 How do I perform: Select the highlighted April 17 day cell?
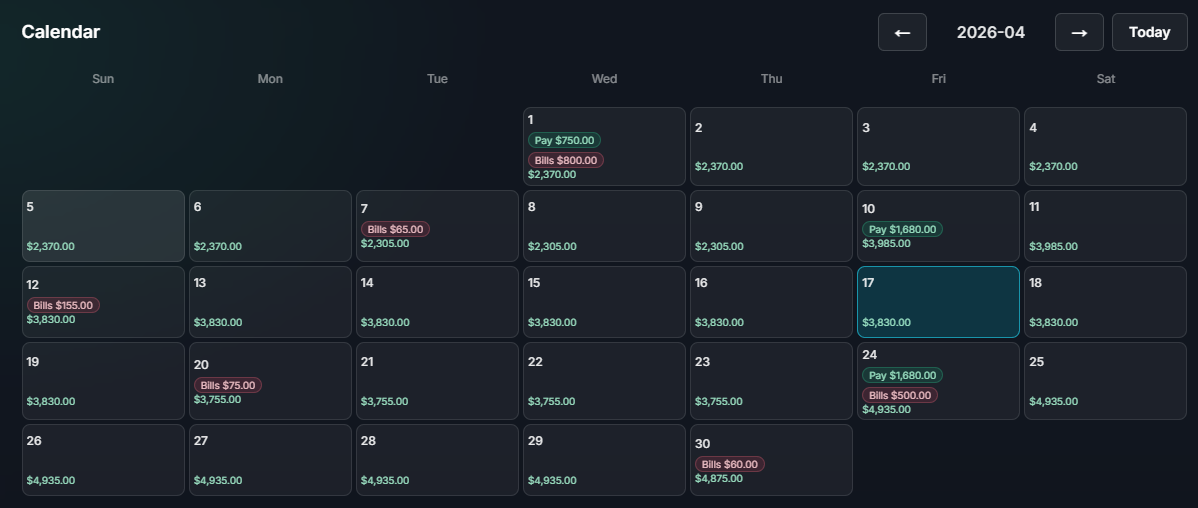[938, 302]
